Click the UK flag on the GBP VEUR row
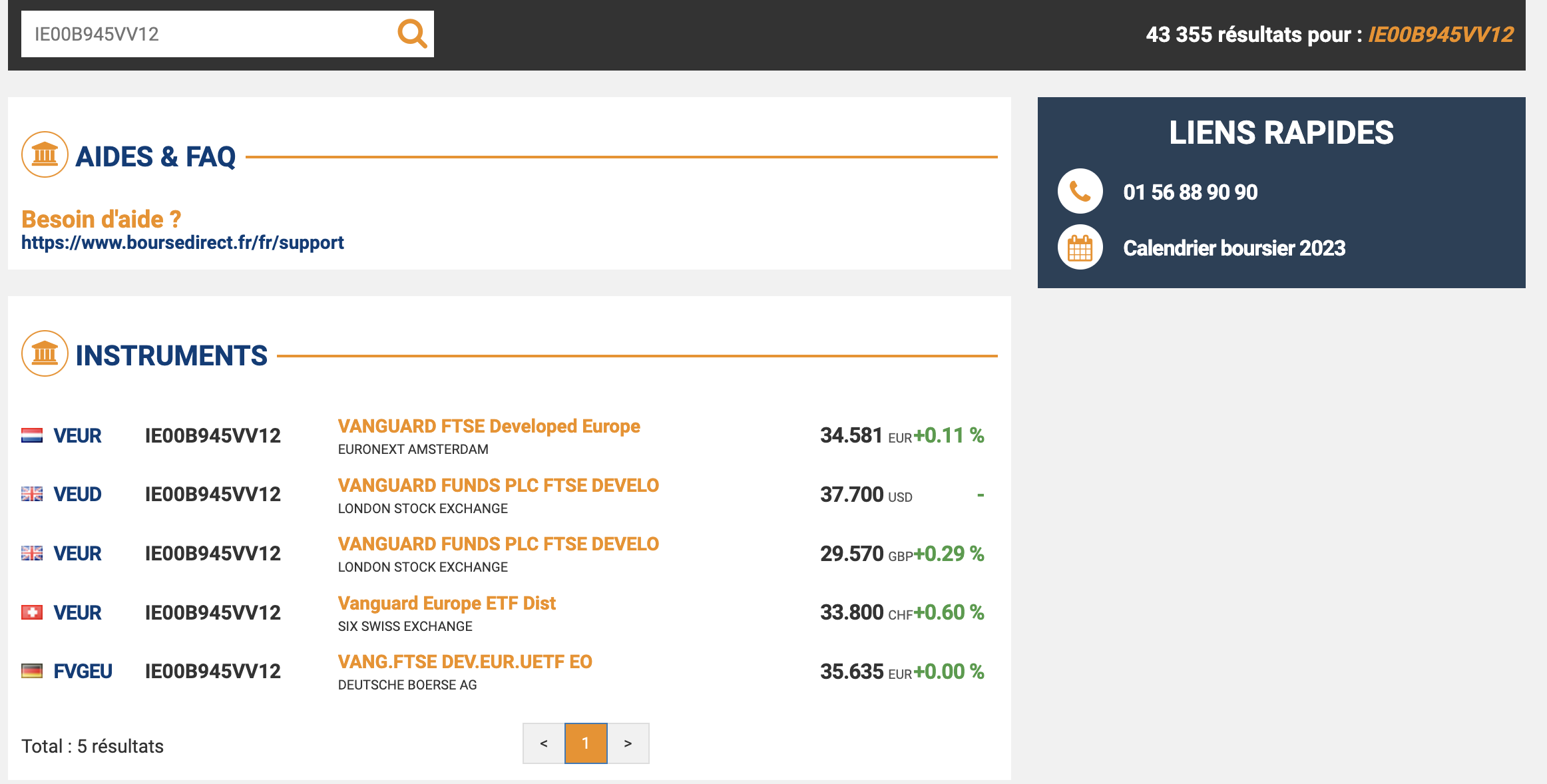1547x784 pixels. click(32, 553)
